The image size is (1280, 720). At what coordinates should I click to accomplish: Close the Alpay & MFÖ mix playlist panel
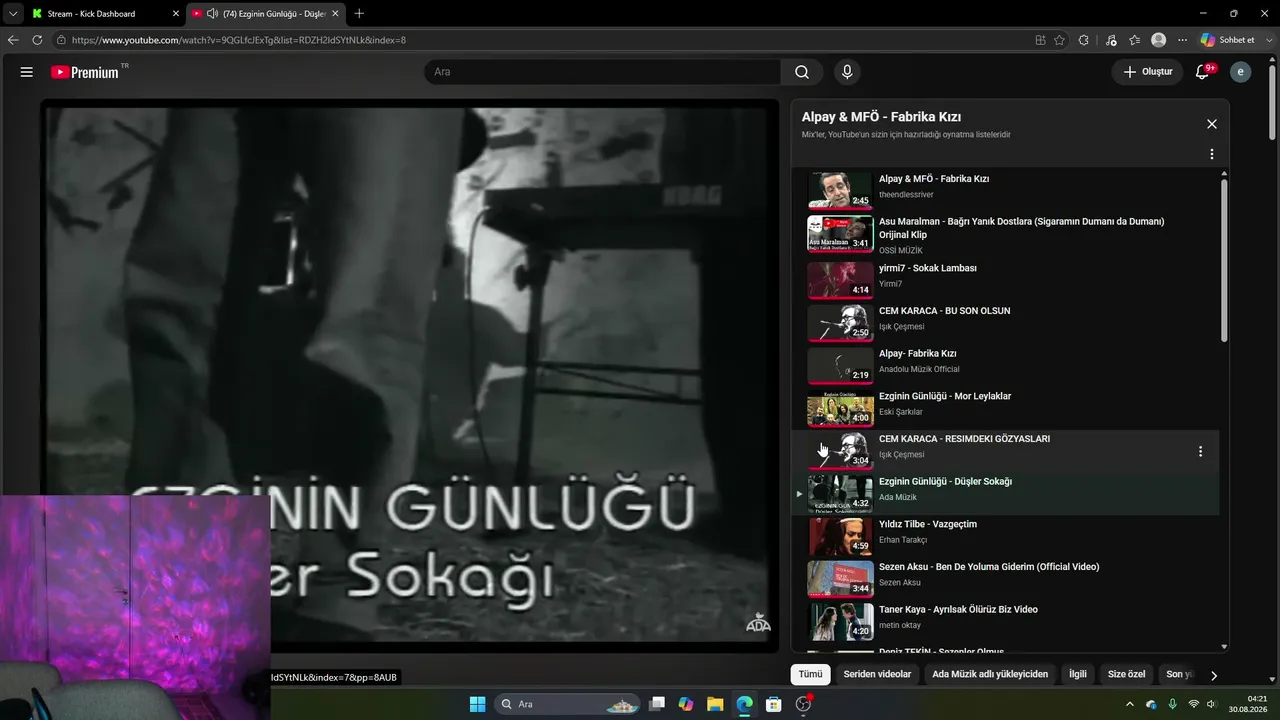(x=1211, y=124)
